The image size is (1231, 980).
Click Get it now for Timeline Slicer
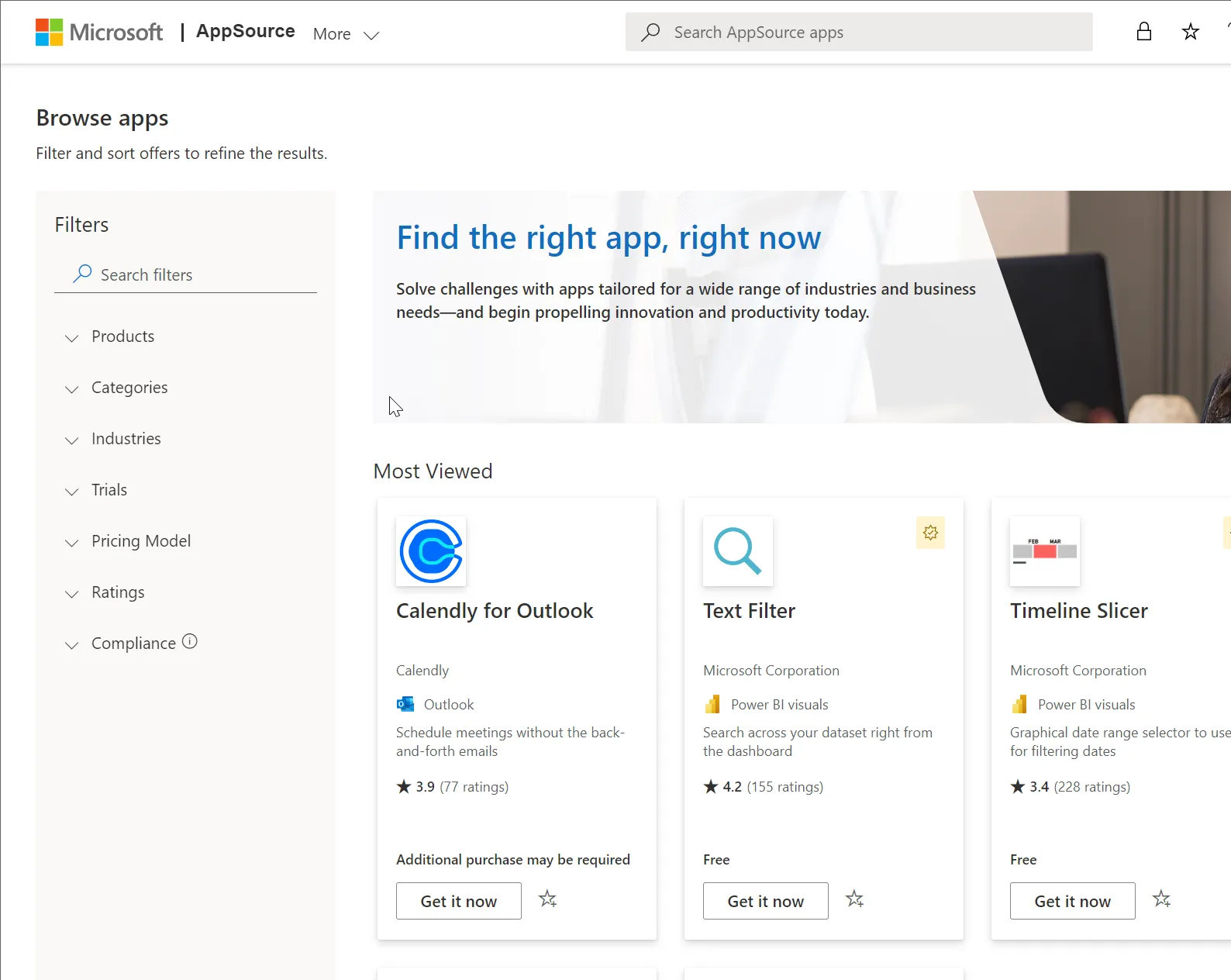[x=1073, y=901]
